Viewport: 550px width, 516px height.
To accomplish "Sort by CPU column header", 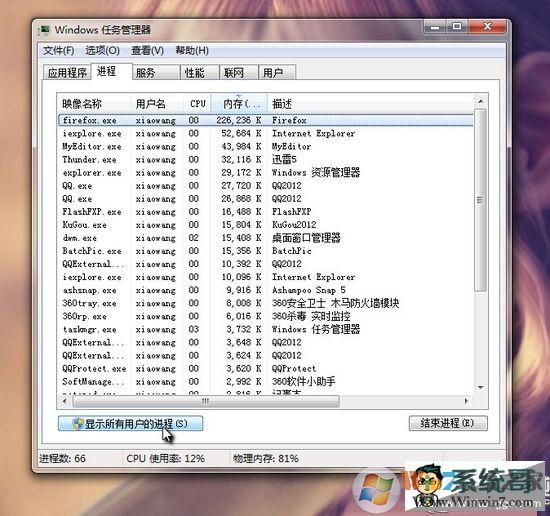I will (x=197, y=103).
